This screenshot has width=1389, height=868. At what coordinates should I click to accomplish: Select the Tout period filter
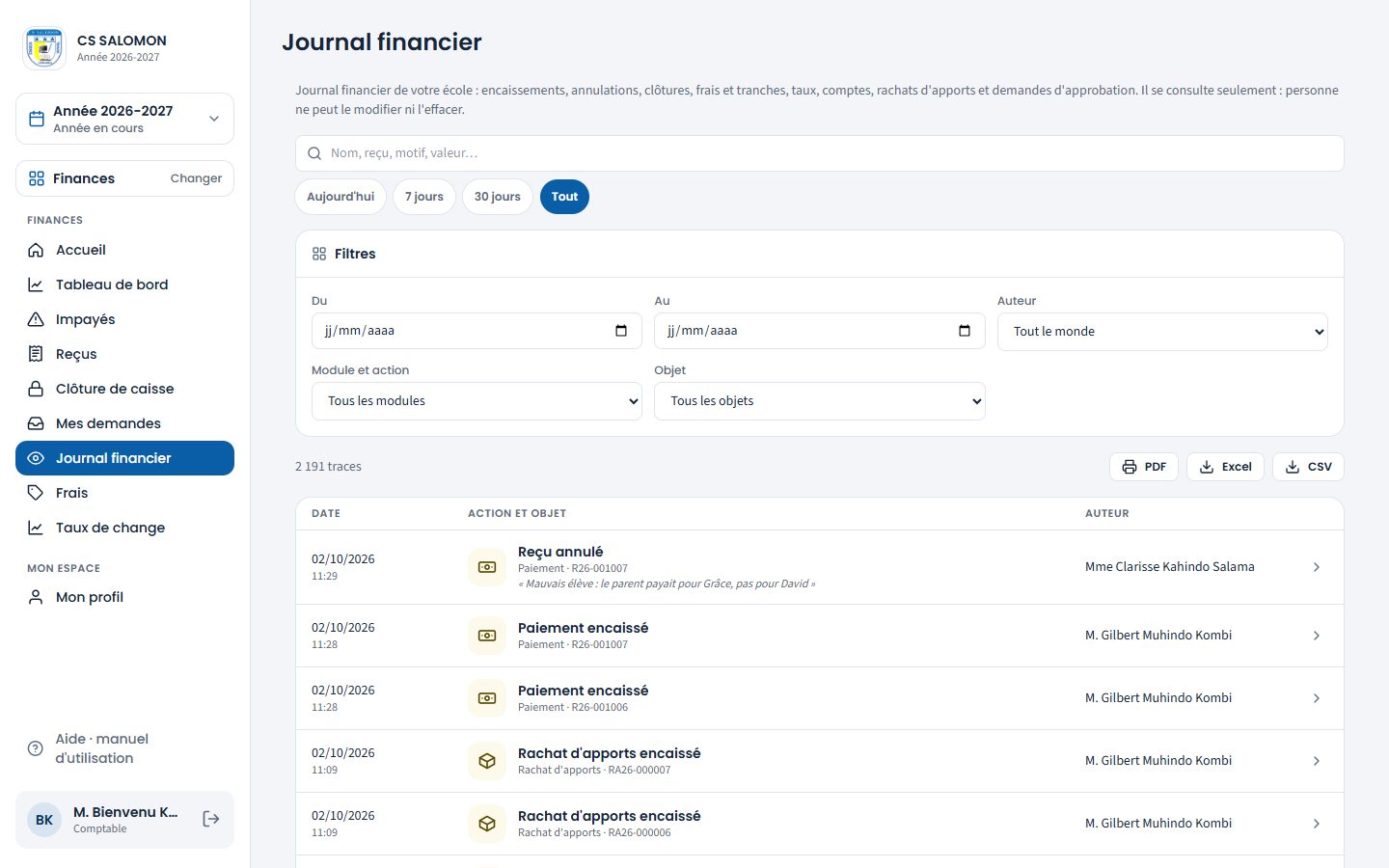coord(564,197)
